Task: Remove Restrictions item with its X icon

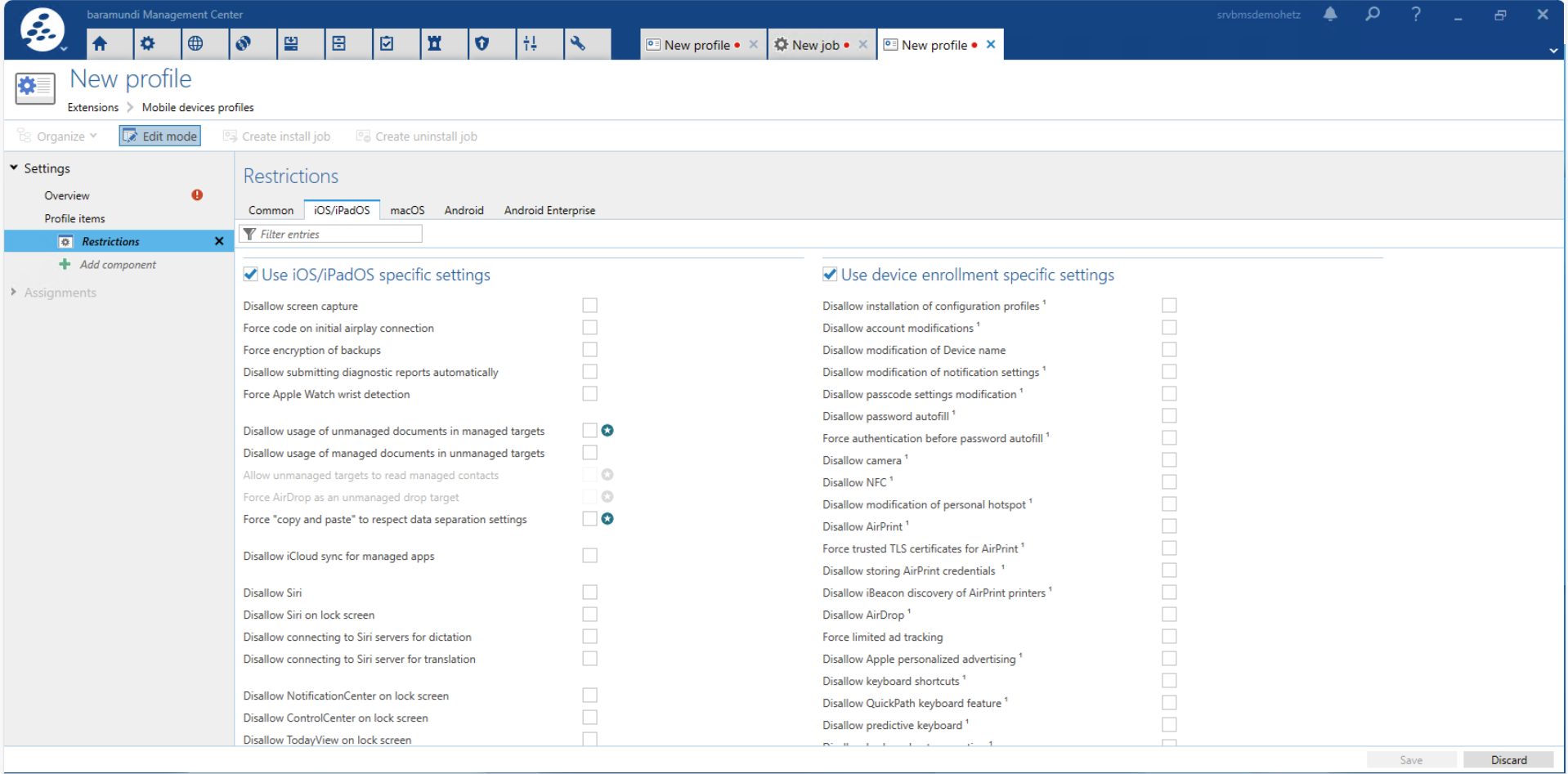Action: point(219,241)
